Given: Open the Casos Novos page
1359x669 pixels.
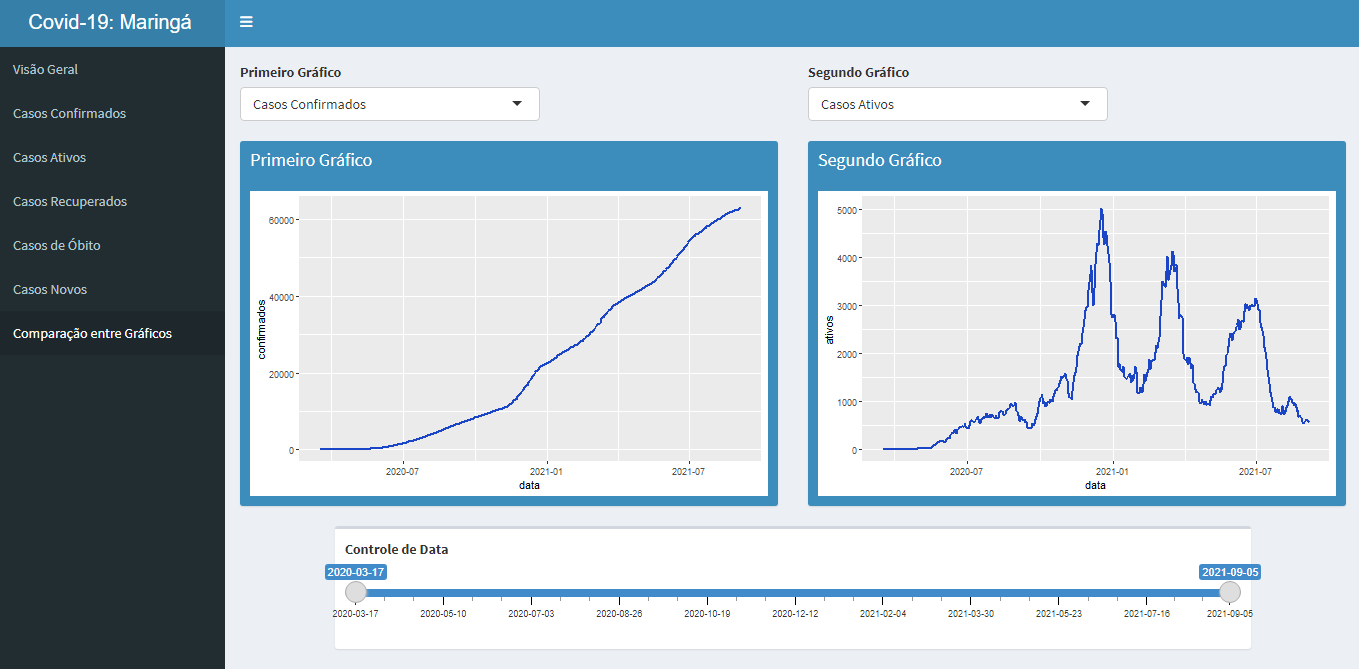Looking at the screenshot, I should click(50, 290).
